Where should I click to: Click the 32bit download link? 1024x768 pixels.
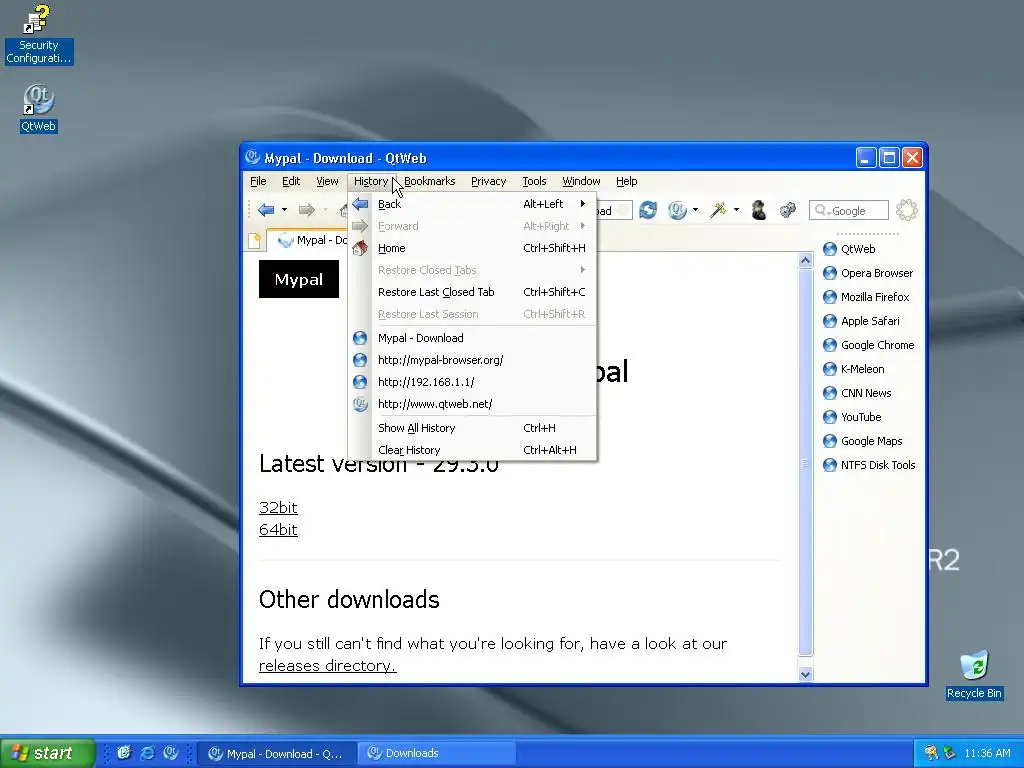coord(278,507)
